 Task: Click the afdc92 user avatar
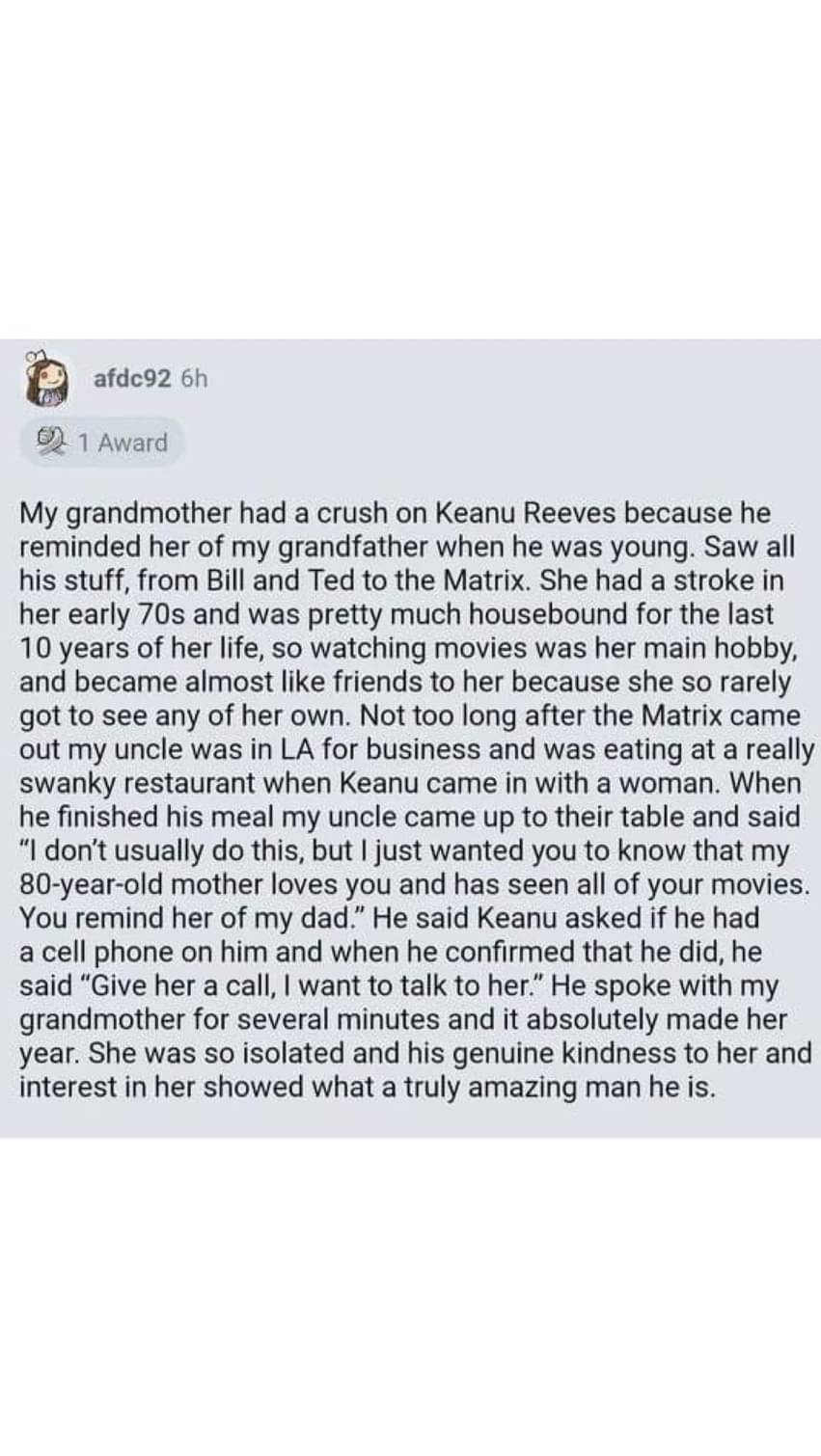(x=50, y=378)
